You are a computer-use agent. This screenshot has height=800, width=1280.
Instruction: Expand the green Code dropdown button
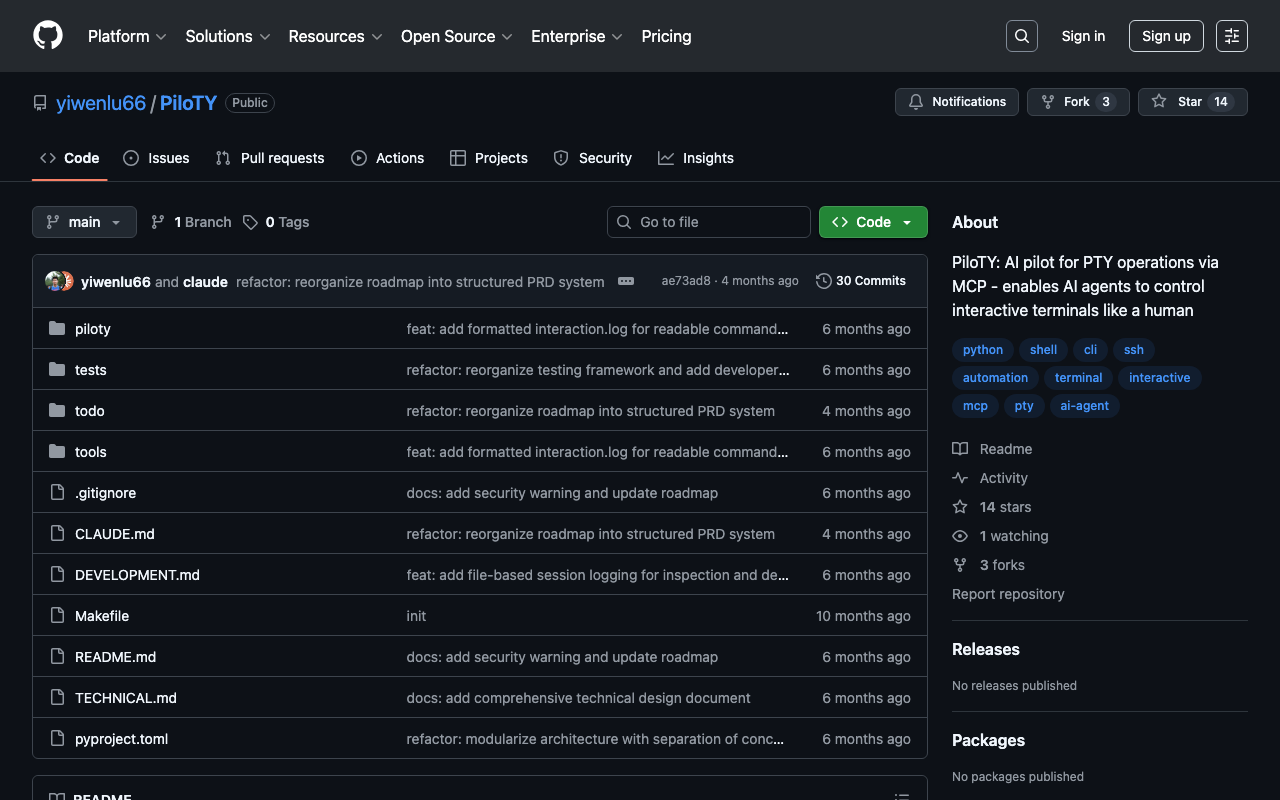click(x=873, y=222)
